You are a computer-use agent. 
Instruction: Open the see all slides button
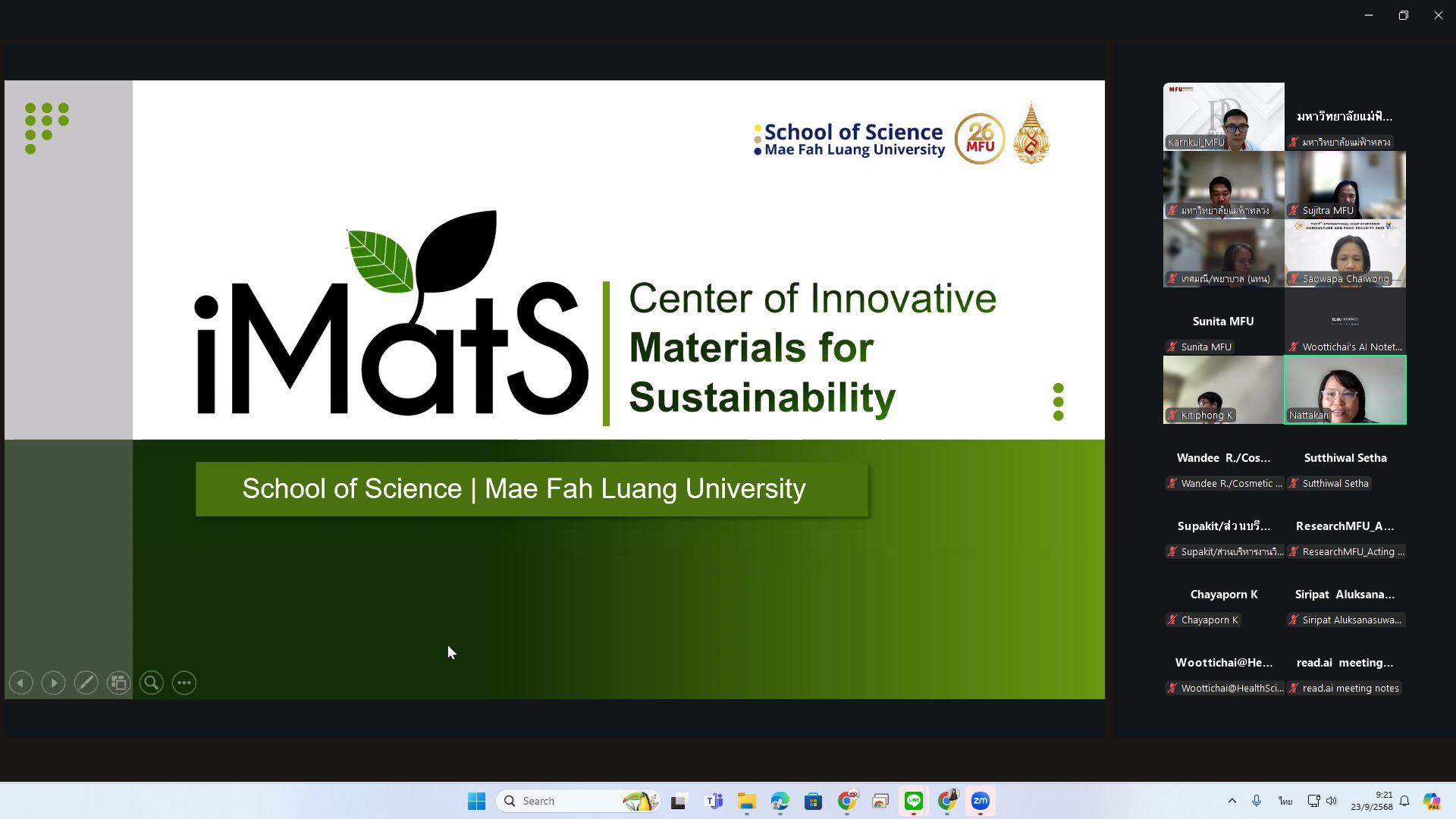118,683
